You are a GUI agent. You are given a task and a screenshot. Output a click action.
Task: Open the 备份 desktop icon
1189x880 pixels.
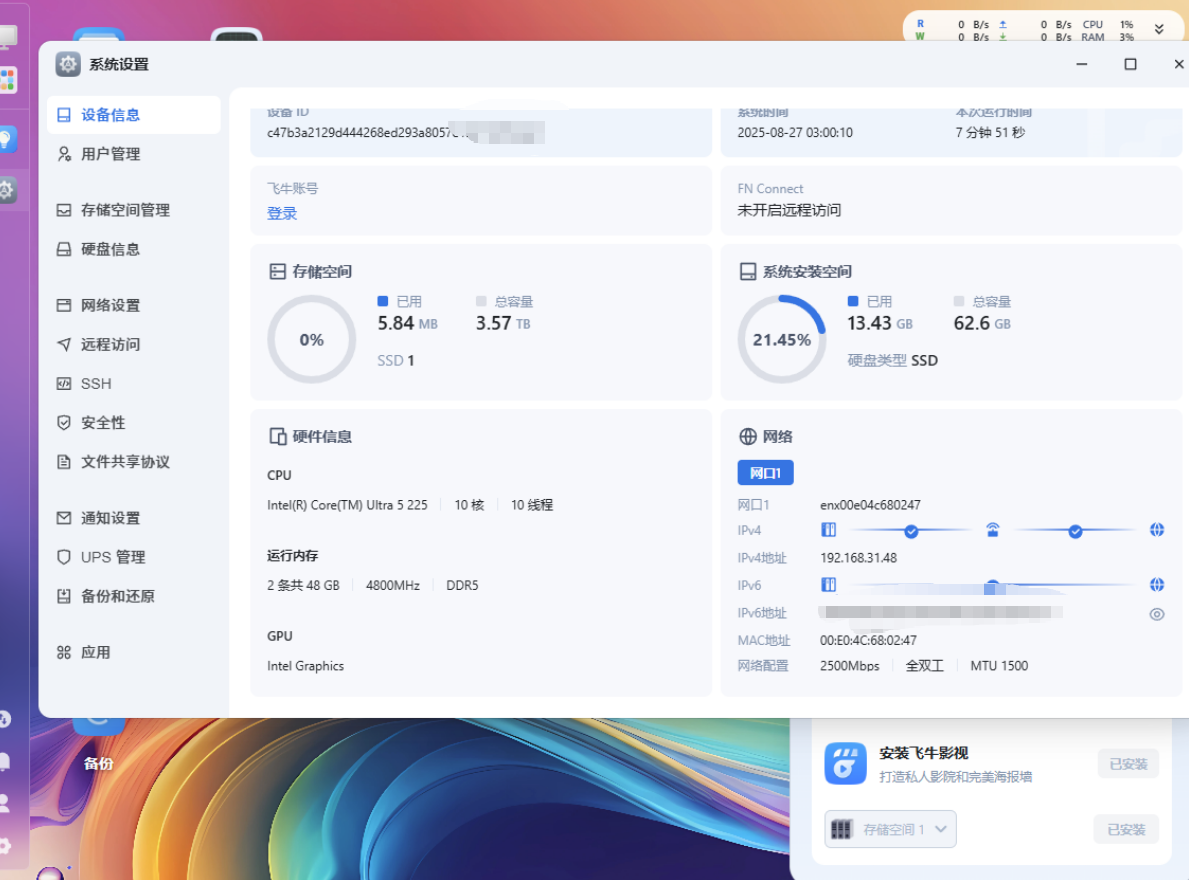(99, 747)
